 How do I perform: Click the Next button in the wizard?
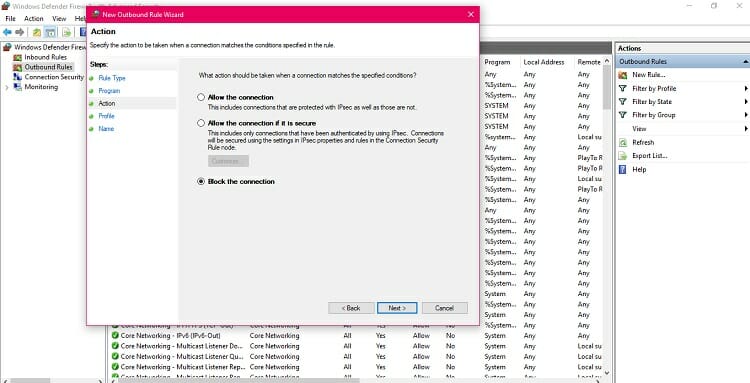click(397, 308)
